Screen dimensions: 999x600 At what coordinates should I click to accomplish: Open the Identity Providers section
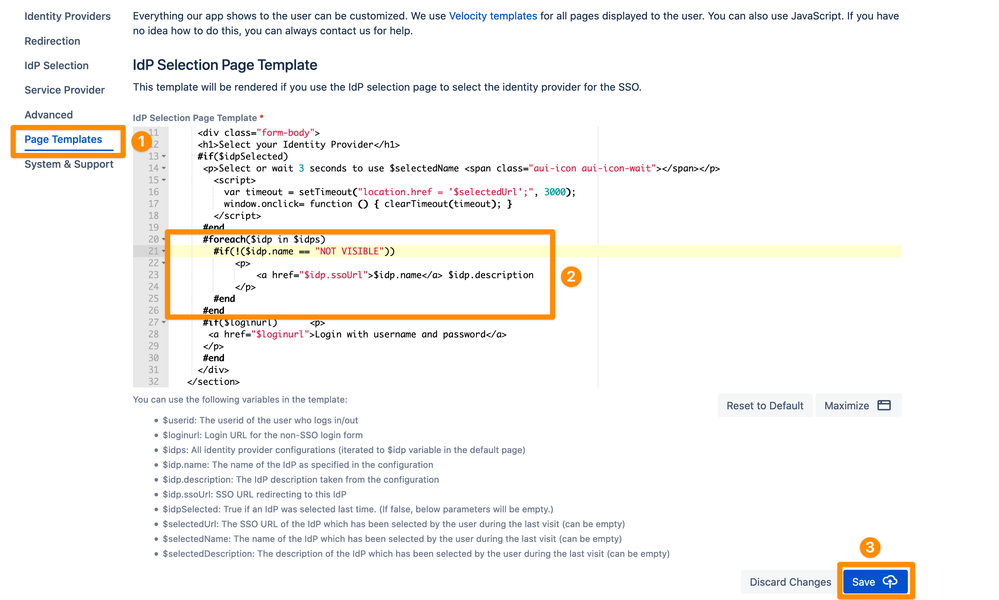point(68,16)
